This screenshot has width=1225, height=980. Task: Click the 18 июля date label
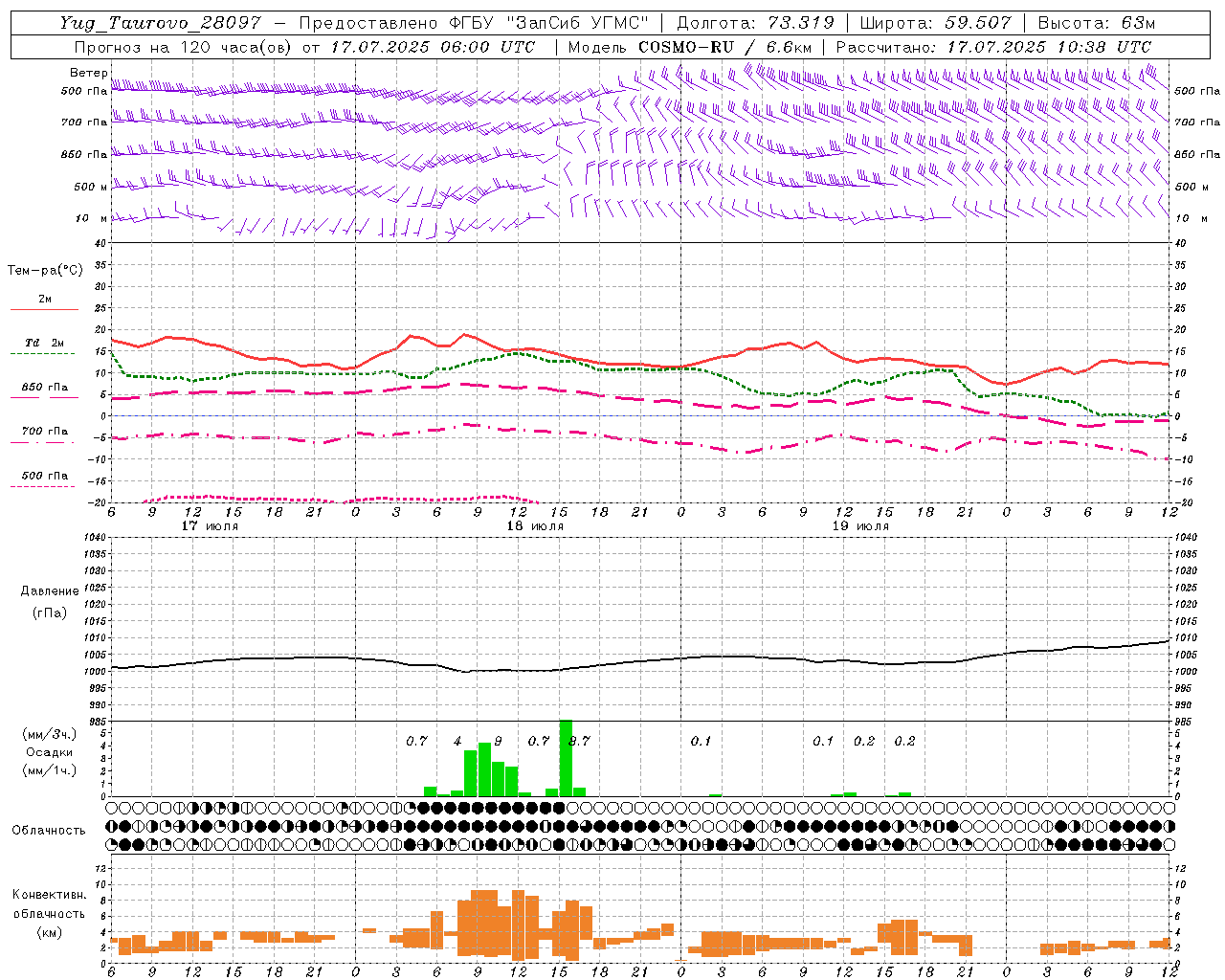535,526
